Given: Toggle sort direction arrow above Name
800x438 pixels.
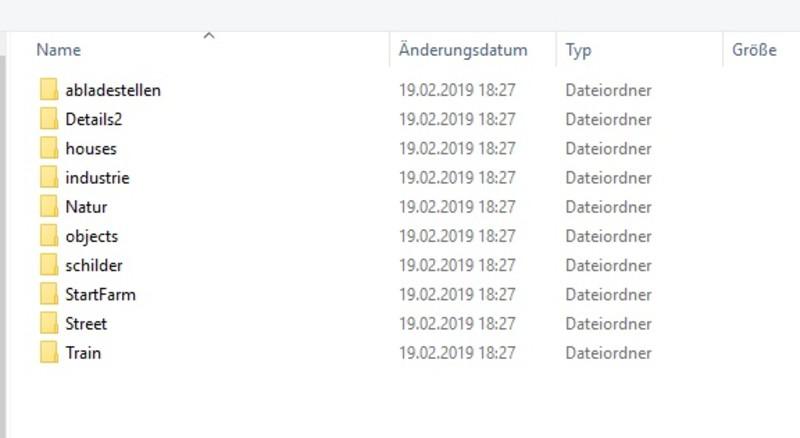Looking at the screenshot, I should click(x=209, y=36).
